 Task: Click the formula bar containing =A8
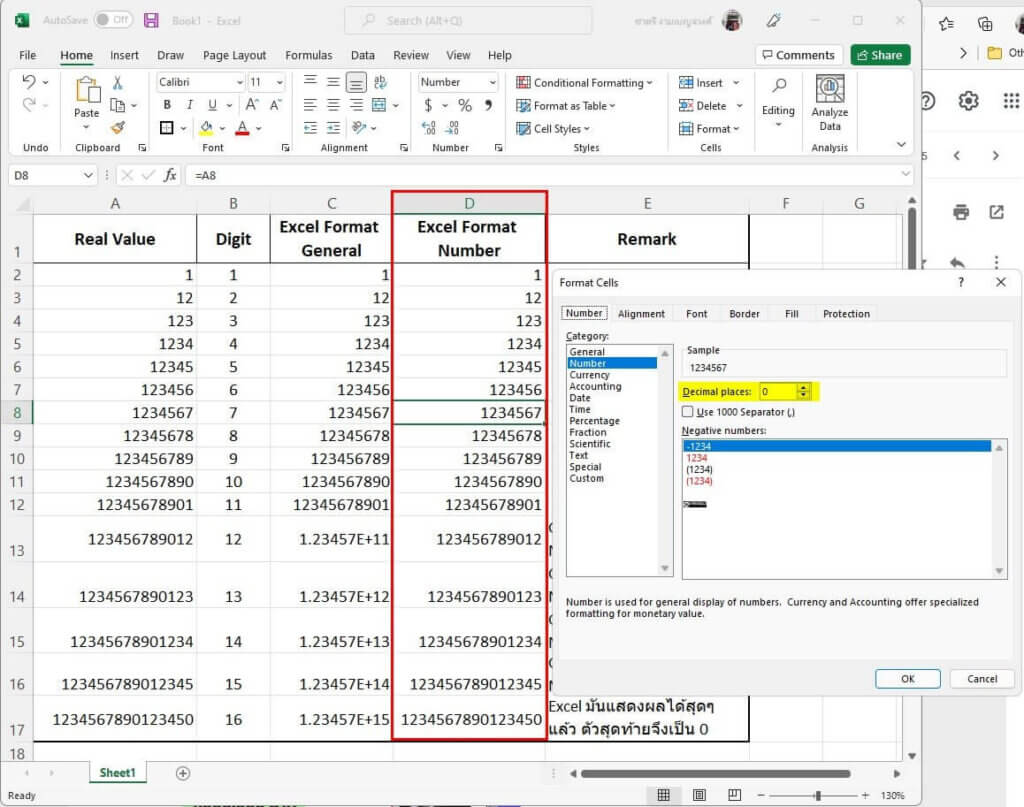tap(547, 175)
